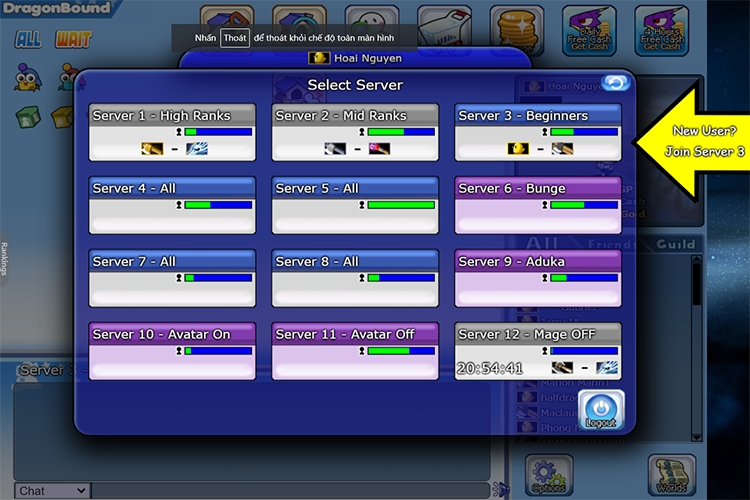Screen dimensions: 750x500
Task: Click the Hoai Nguyen title name
Action: point(367,58)
